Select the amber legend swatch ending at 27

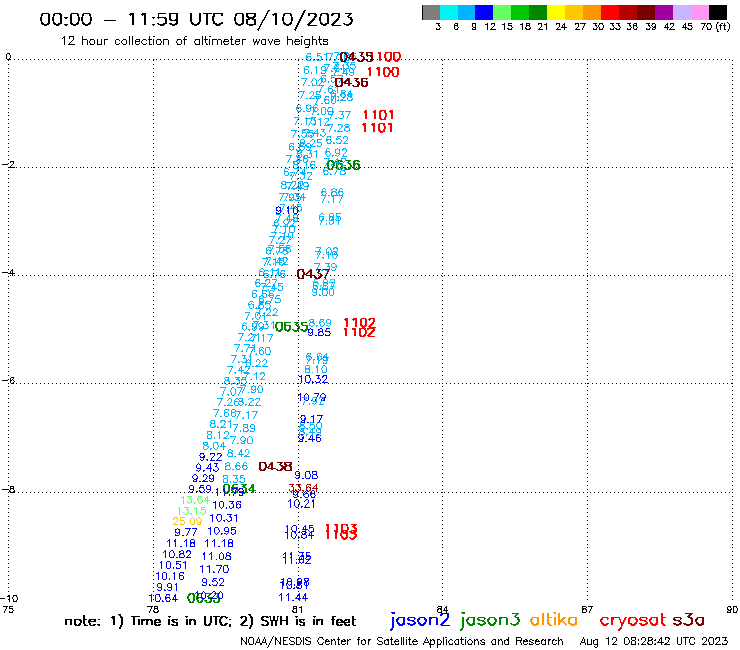coord(574,12)
